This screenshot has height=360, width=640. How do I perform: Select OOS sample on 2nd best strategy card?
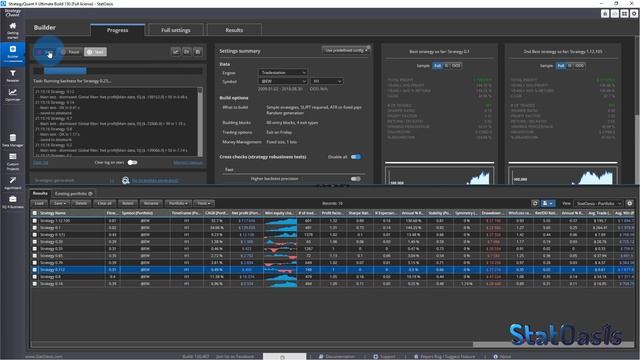point(580,65)
